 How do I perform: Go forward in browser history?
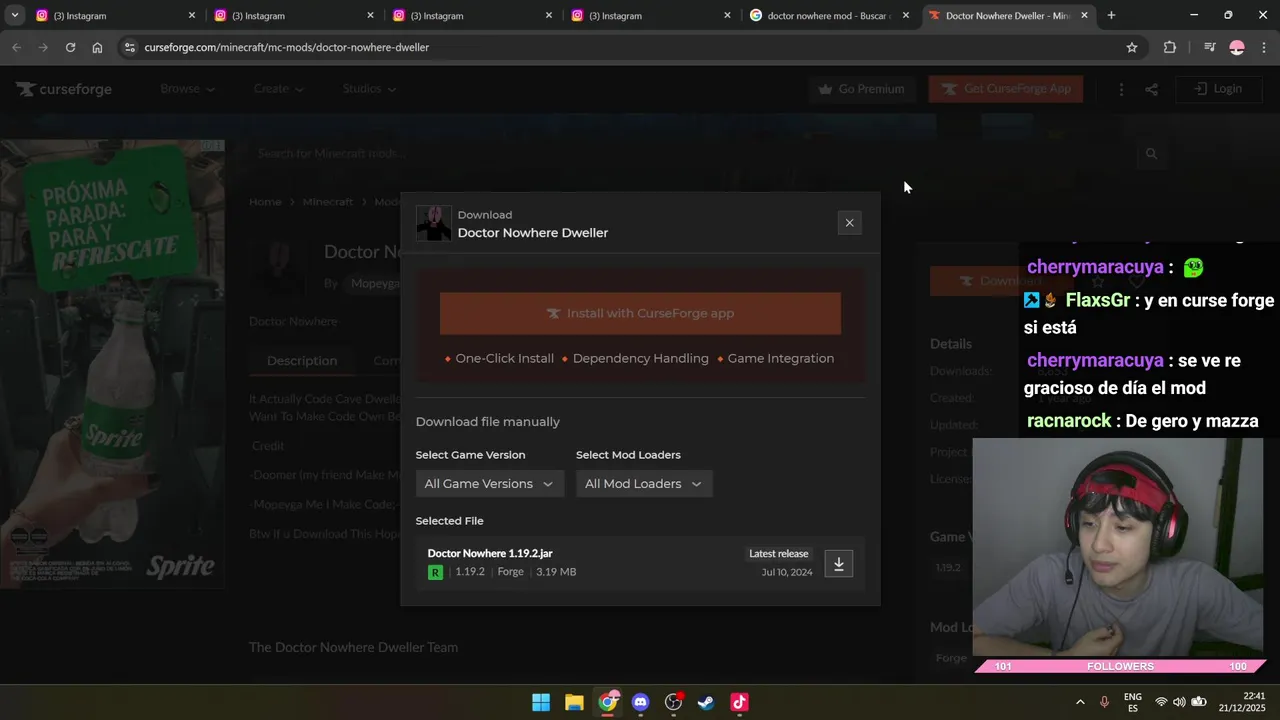43,47
